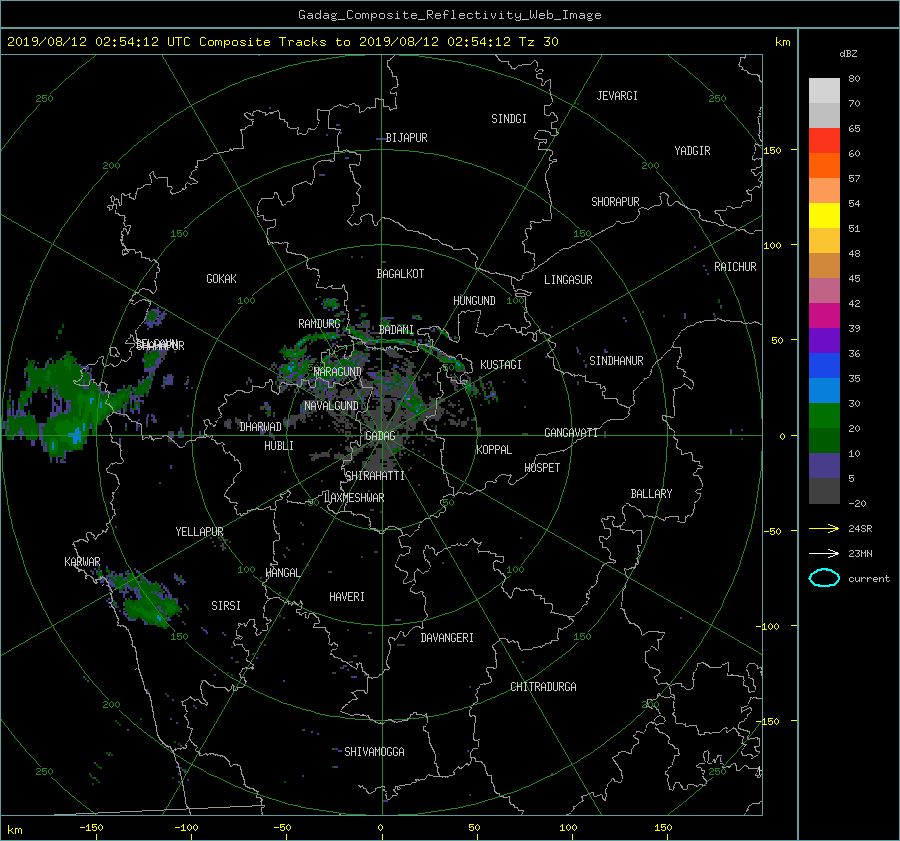Click the LAXMESHWAR city label

354,498
